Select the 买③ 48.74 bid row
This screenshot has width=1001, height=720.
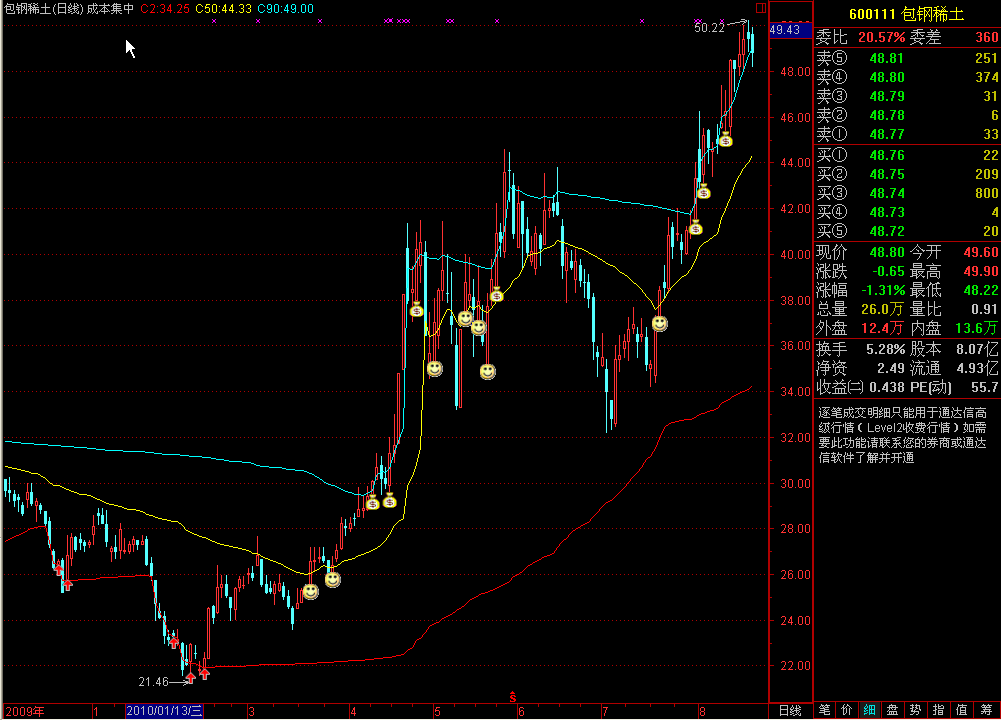907,193
